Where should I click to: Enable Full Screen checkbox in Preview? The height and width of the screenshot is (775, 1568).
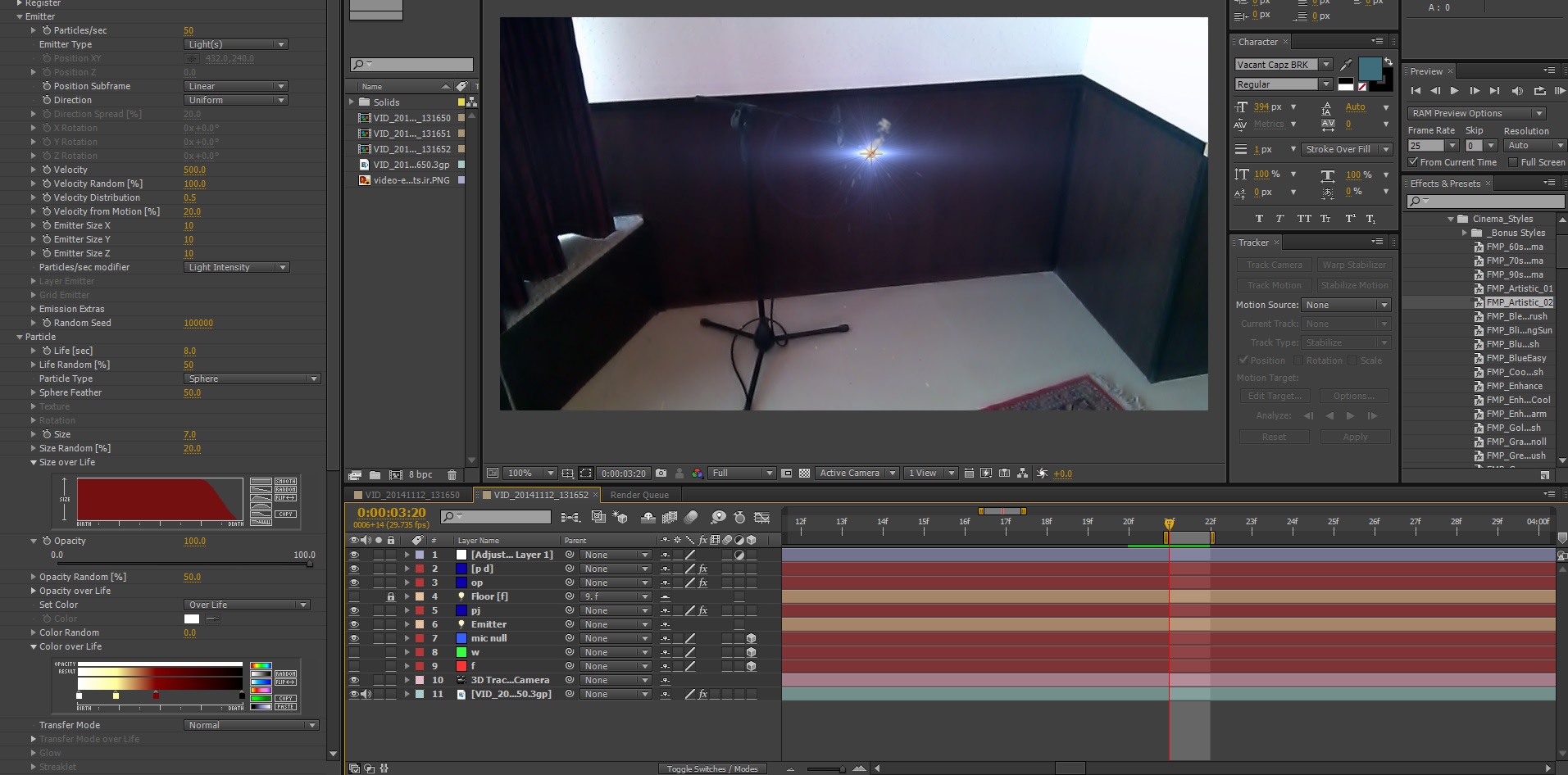1513,162
